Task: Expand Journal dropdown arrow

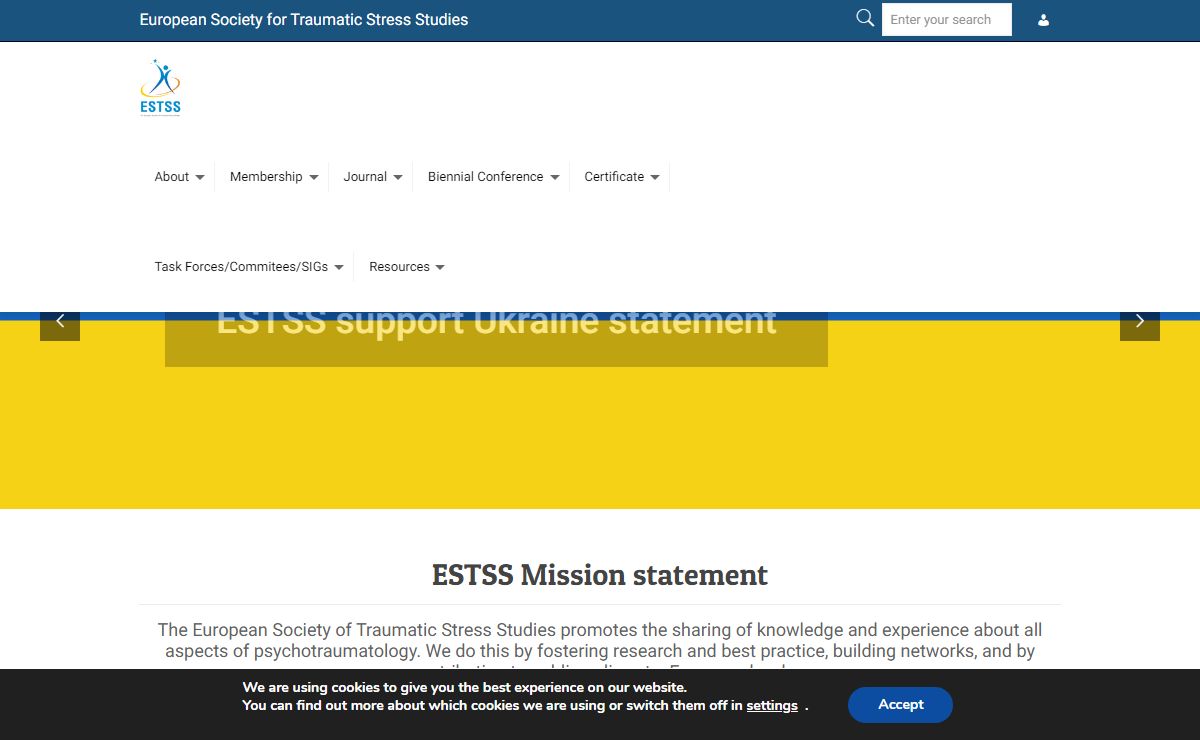Action: click(398, 178)
